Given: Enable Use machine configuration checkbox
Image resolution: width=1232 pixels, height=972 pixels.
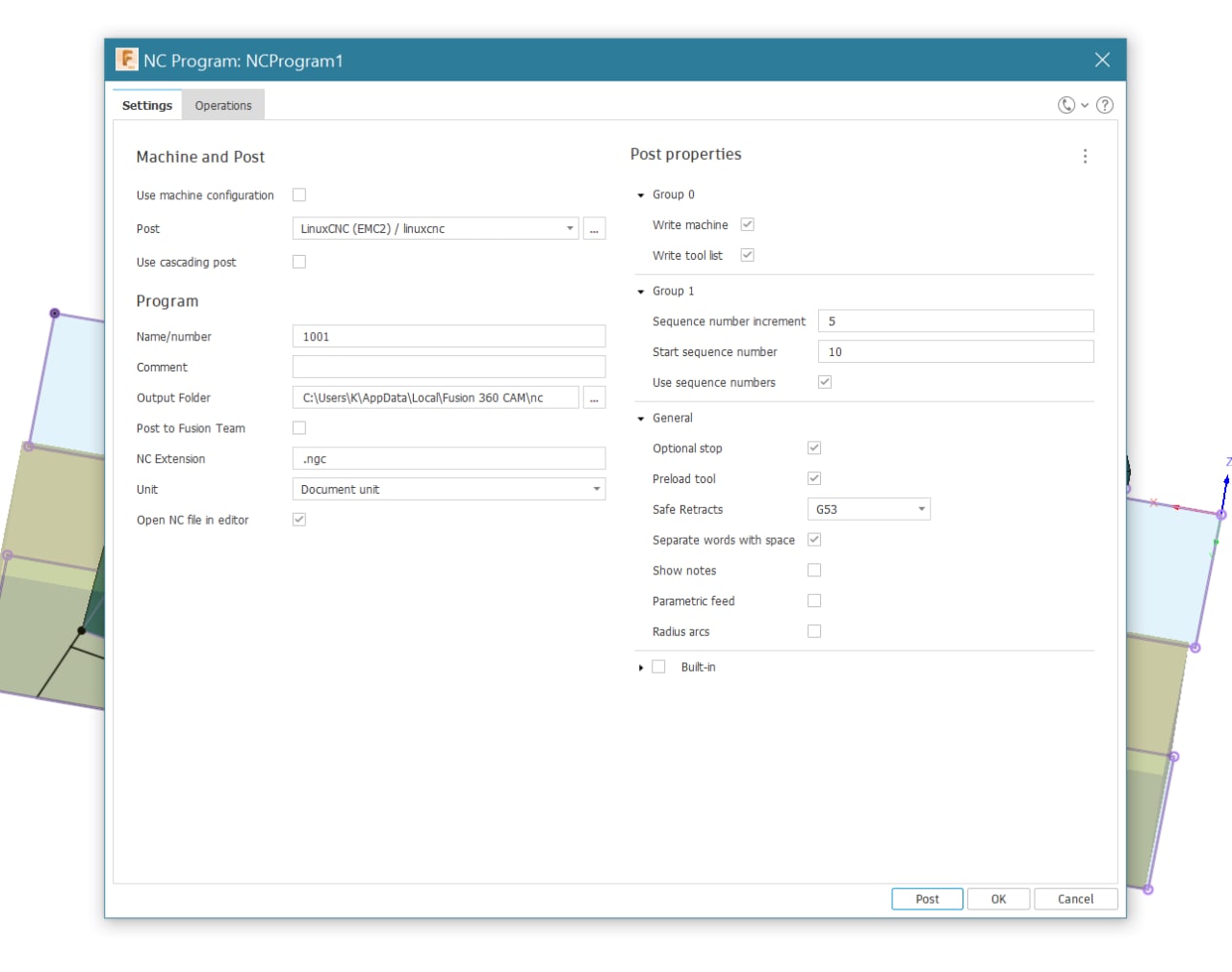Looking at the screenshot, I should (299, 194).
